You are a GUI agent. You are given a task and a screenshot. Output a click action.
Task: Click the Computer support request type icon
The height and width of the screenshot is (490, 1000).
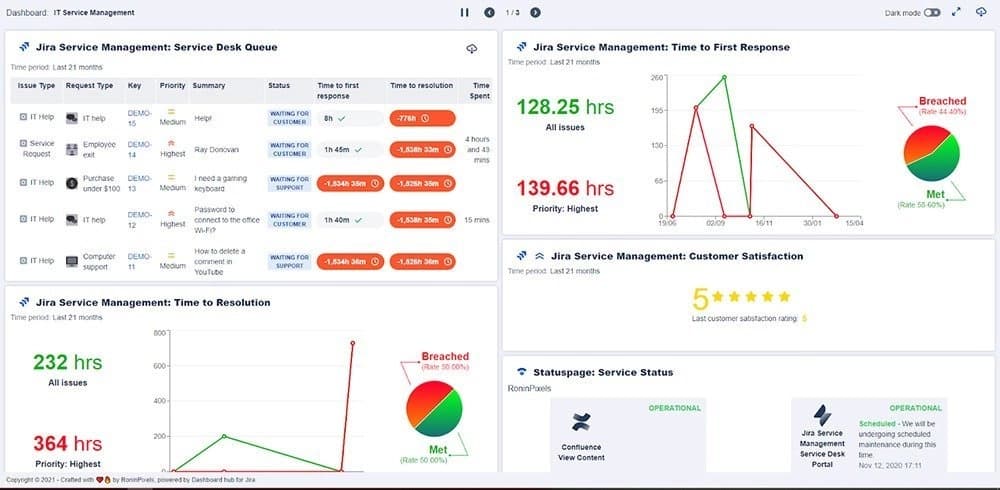coord(72,260)
